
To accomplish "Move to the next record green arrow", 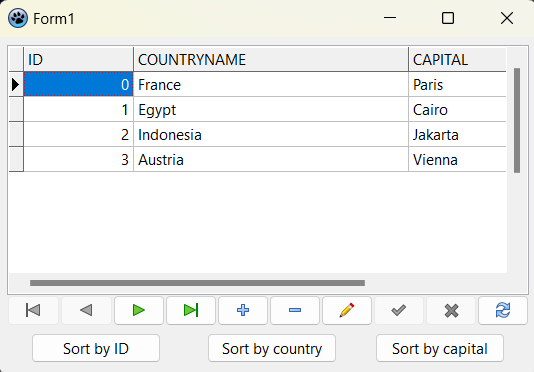I will point(139,310).
